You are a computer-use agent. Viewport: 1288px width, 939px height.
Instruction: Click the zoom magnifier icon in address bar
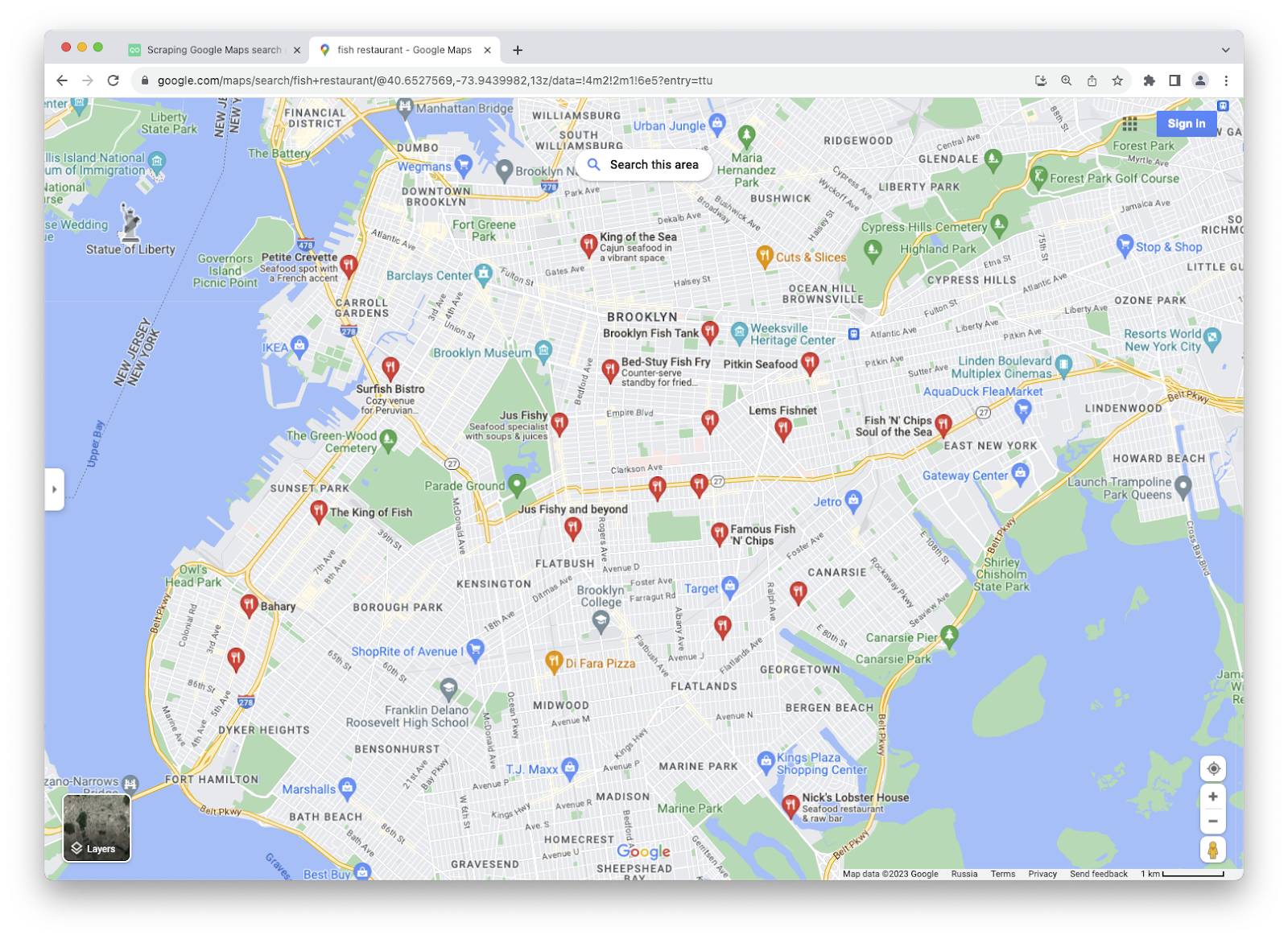click(1066, 80)
